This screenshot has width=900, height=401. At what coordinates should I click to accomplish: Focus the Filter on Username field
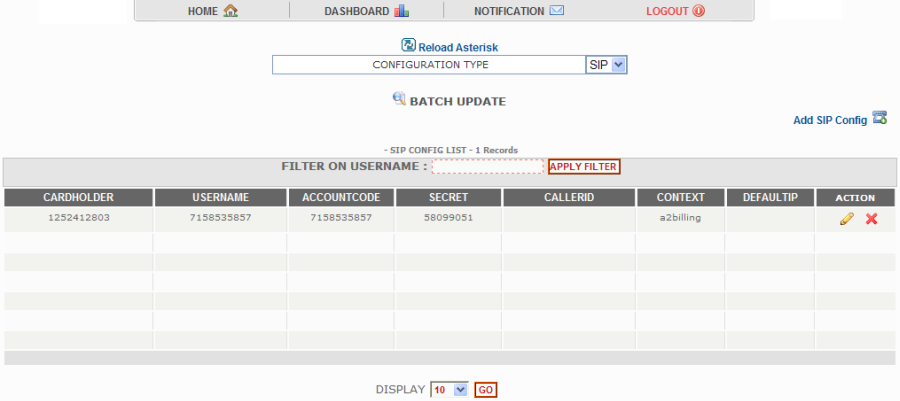point(487,166)
